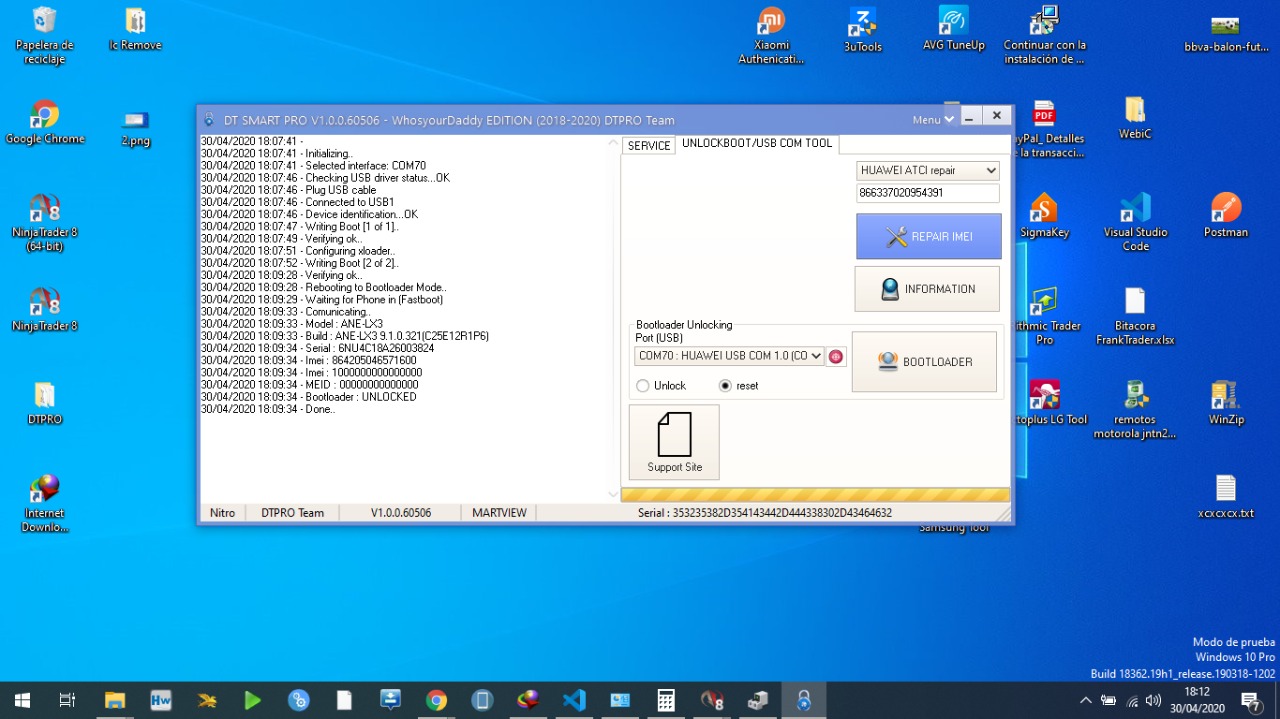Open the Windows Start menu
1280x719 pixels.
click(21, 700)
